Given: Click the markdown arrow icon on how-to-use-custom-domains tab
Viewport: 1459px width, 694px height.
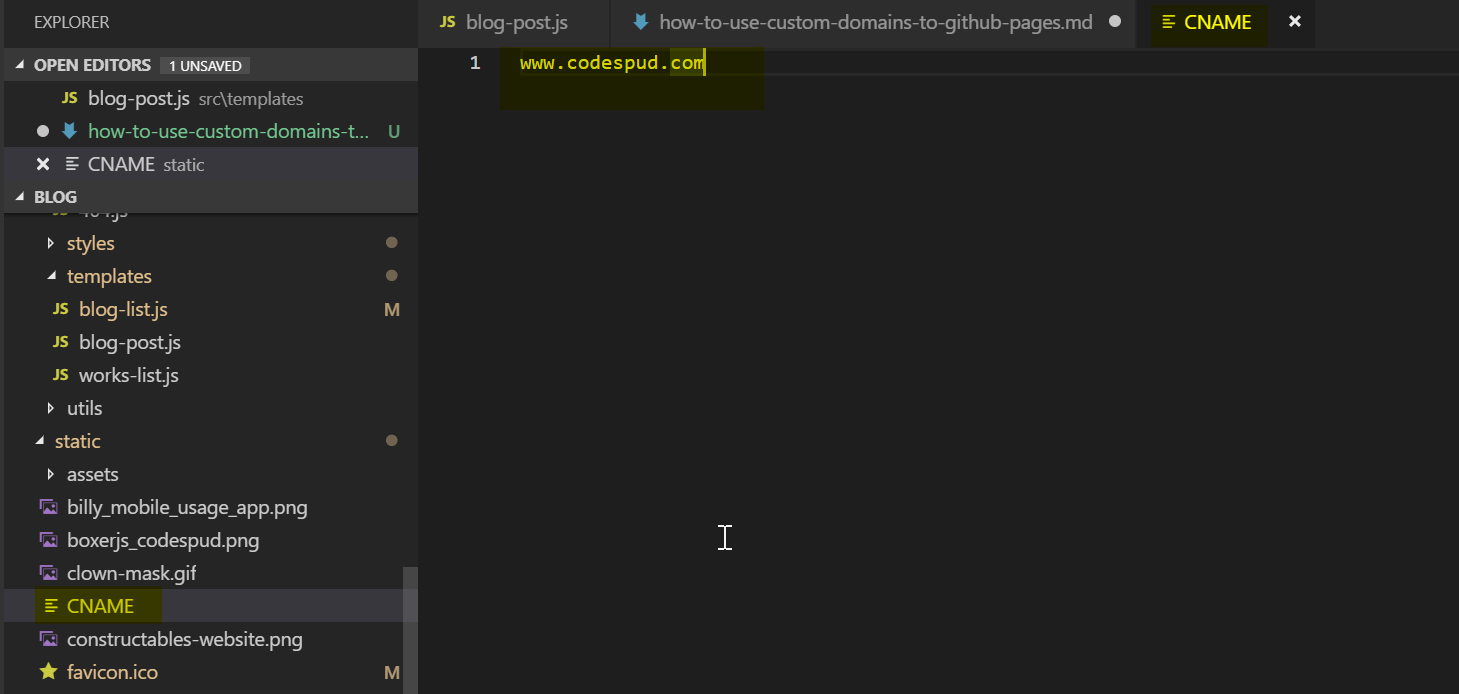Looking at the screenshot, I should 641,22.
